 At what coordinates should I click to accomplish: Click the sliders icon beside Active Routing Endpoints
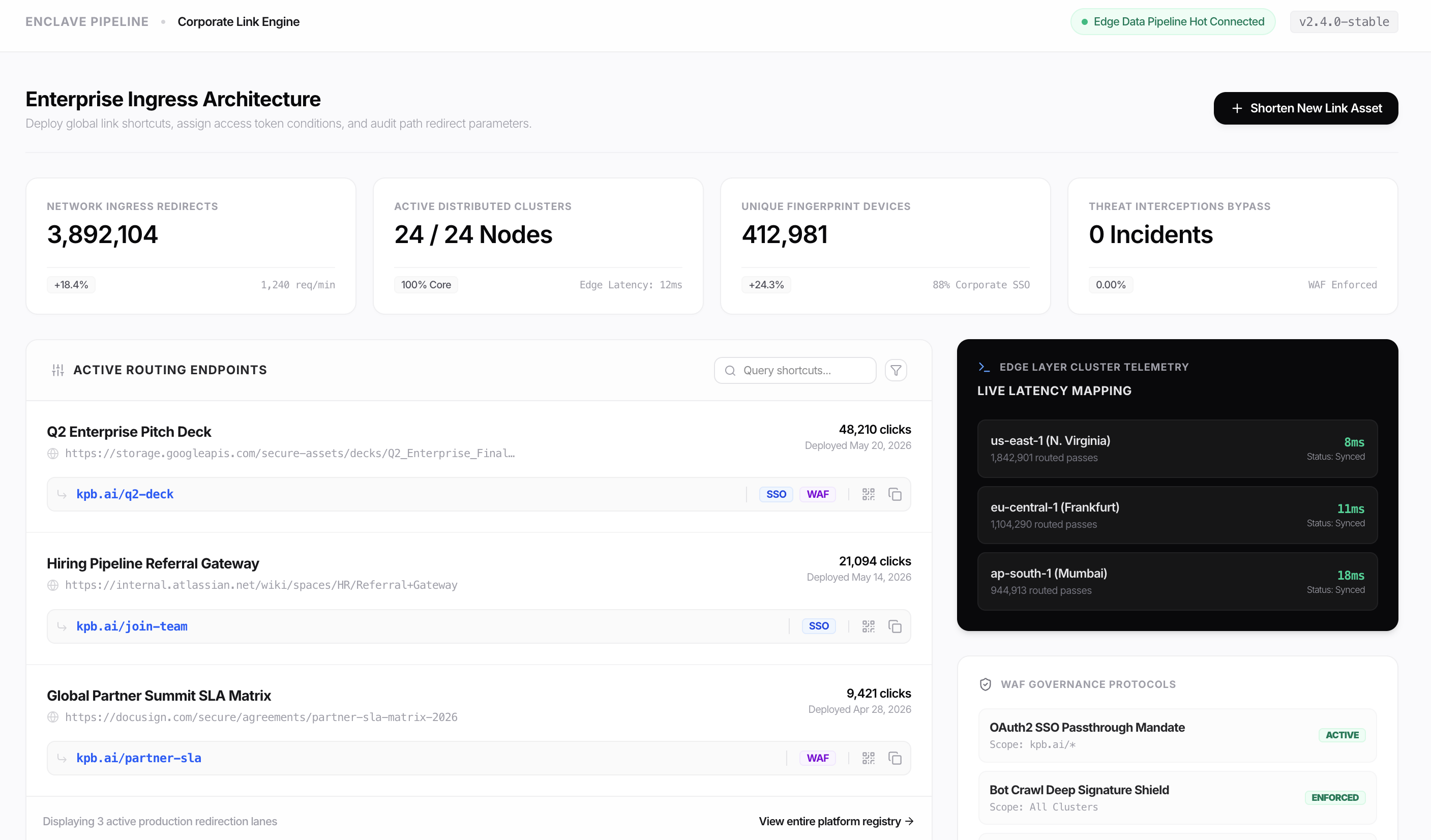(x=58, y=370)
